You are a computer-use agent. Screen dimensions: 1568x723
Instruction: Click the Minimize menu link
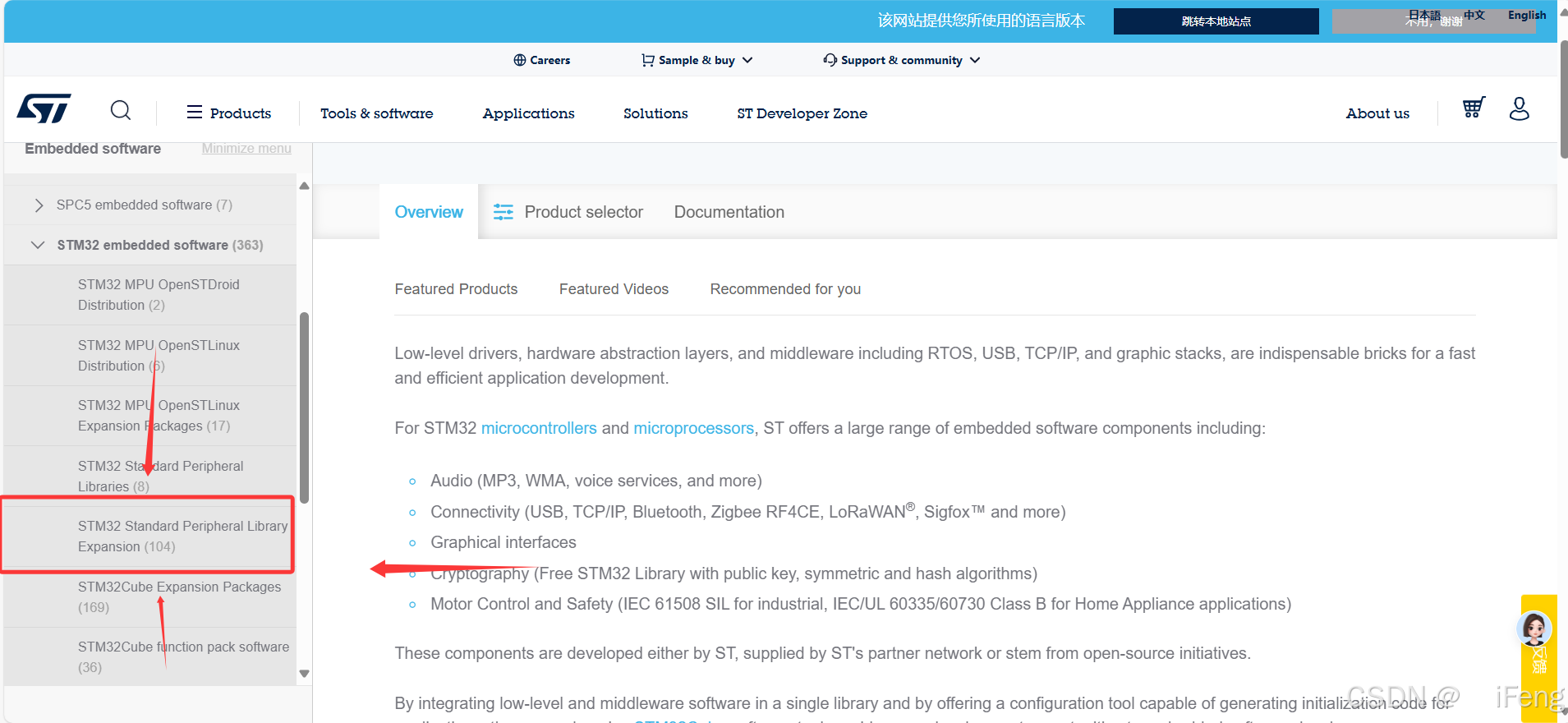coord(246,149)
